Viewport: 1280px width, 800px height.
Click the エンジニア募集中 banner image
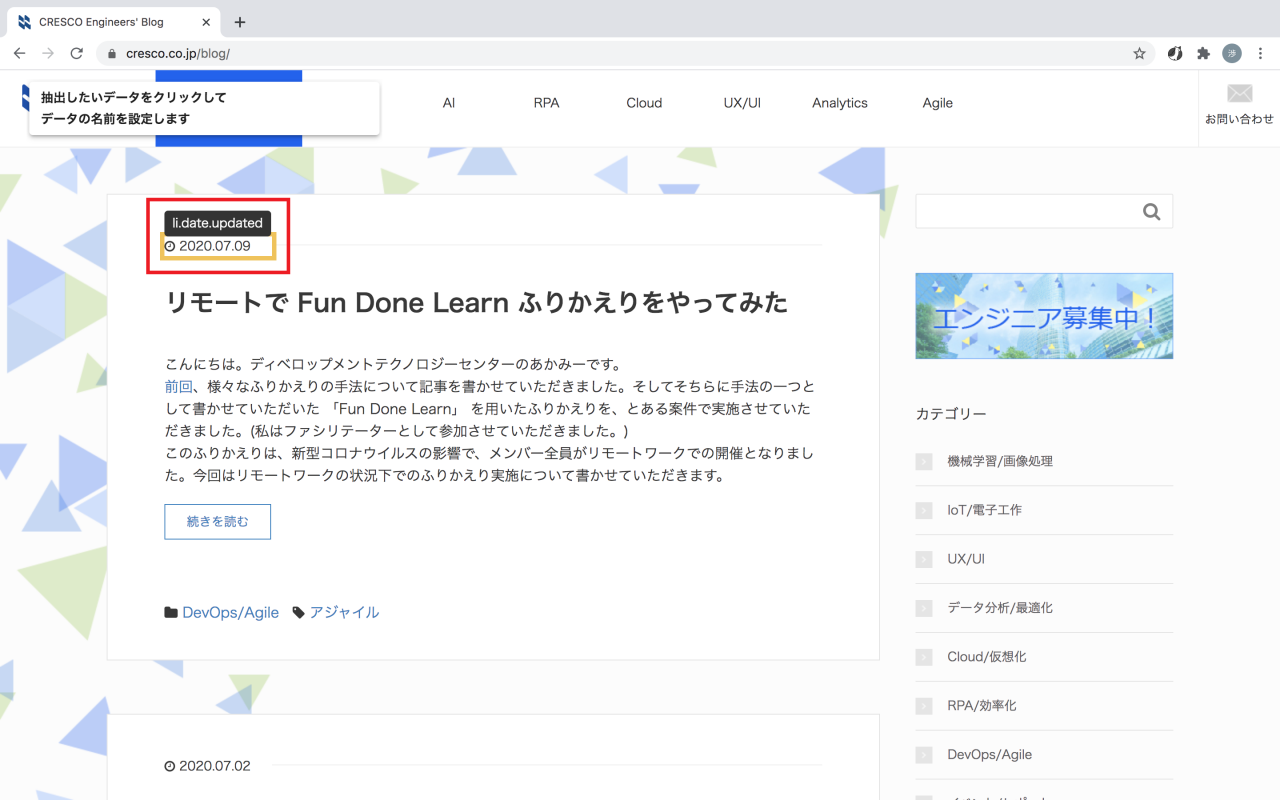[1044, 316]
